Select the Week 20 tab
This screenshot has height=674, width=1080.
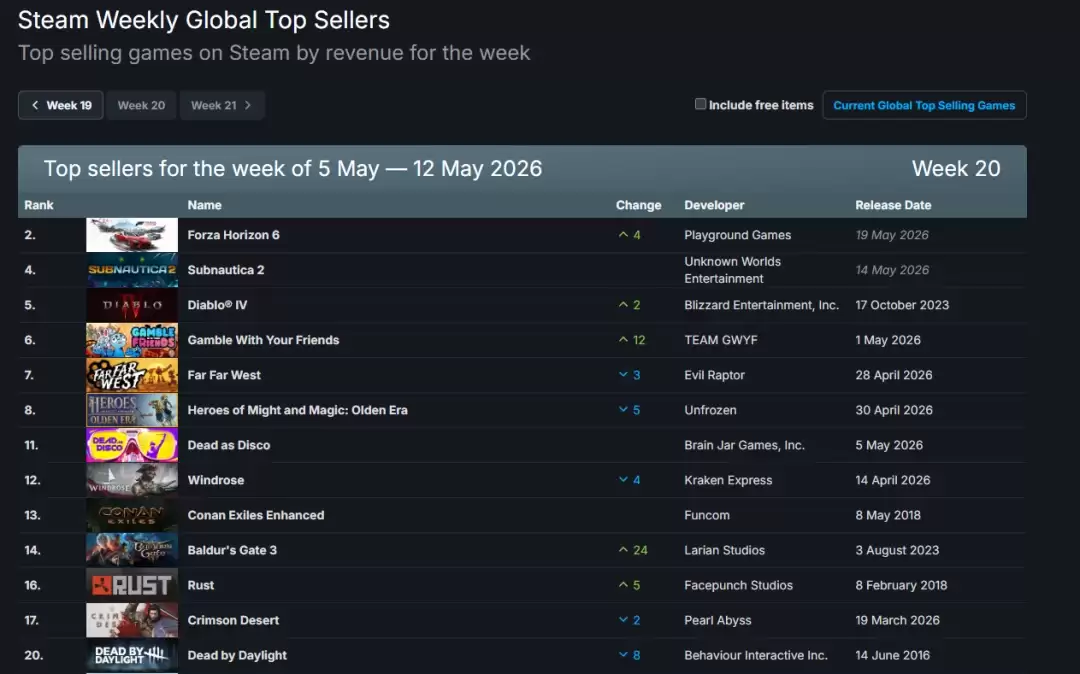point(141,105)
